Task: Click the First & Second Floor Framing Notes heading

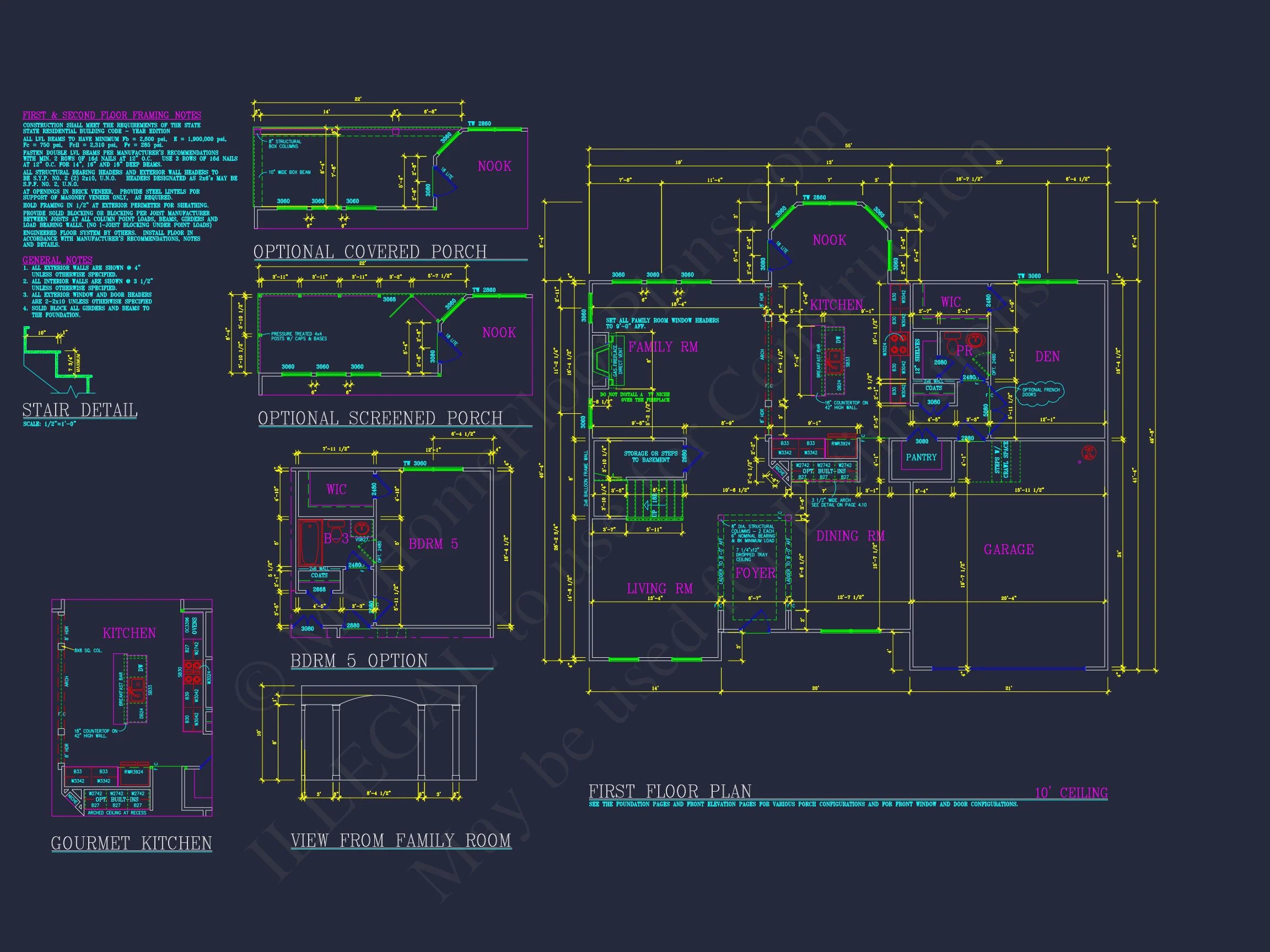Action: tap(111, 115)
